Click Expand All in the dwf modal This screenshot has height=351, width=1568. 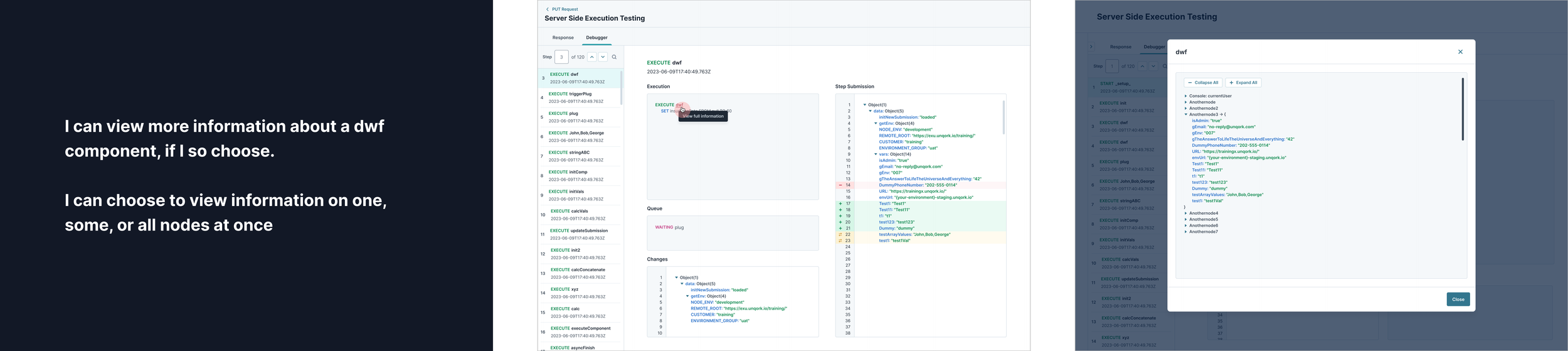point(1243,83)
